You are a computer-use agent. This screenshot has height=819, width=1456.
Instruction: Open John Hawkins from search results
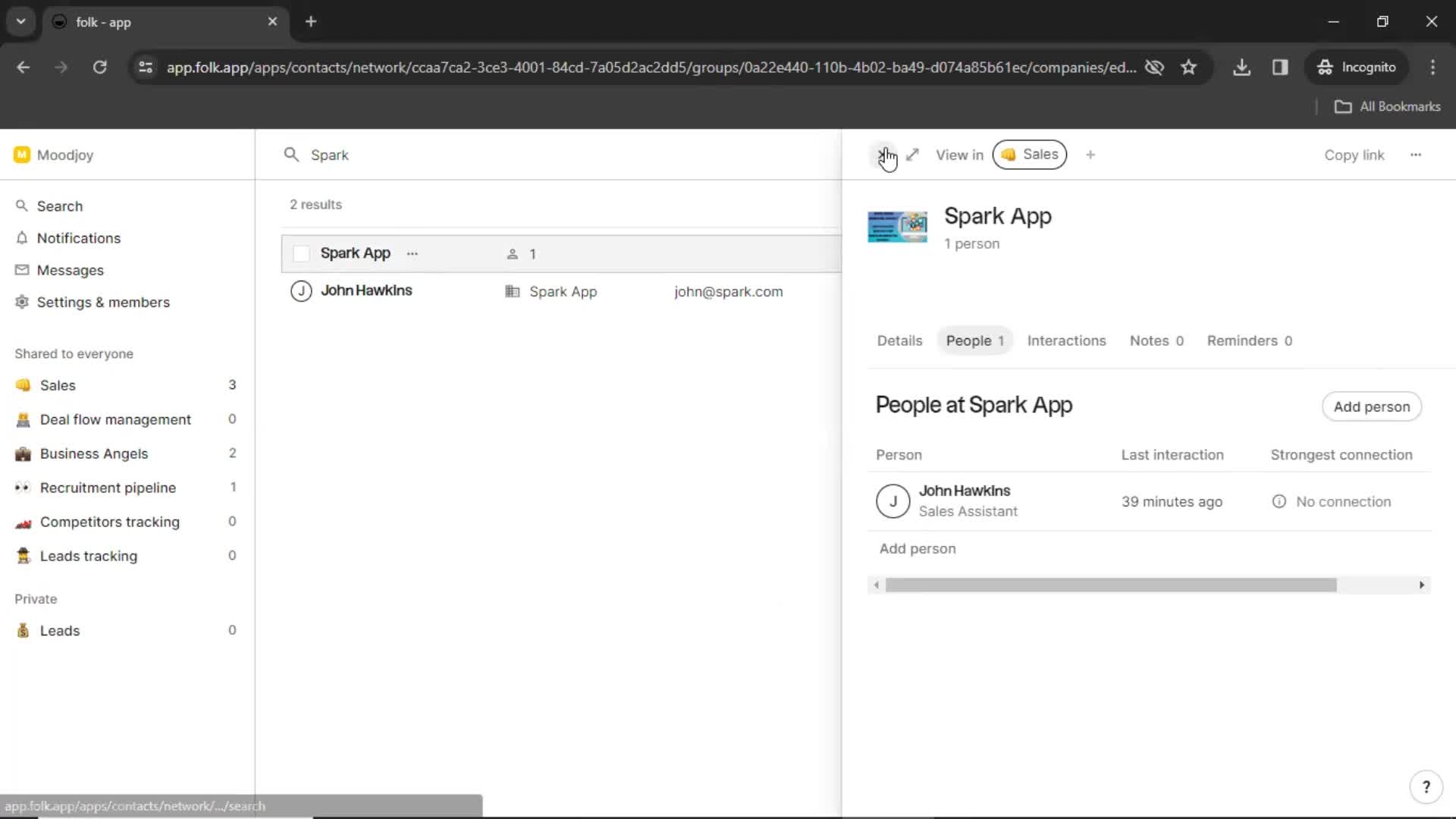[x=366, y=290]
